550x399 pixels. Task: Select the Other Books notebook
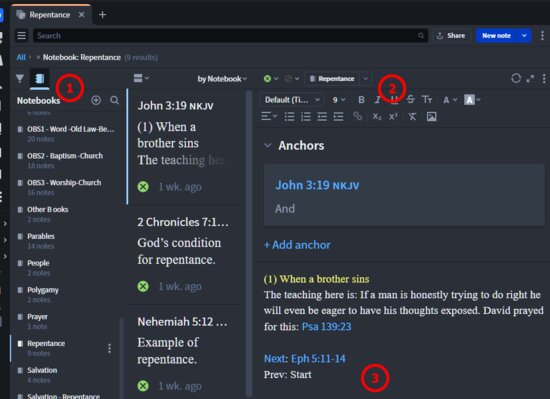(67, 214)
